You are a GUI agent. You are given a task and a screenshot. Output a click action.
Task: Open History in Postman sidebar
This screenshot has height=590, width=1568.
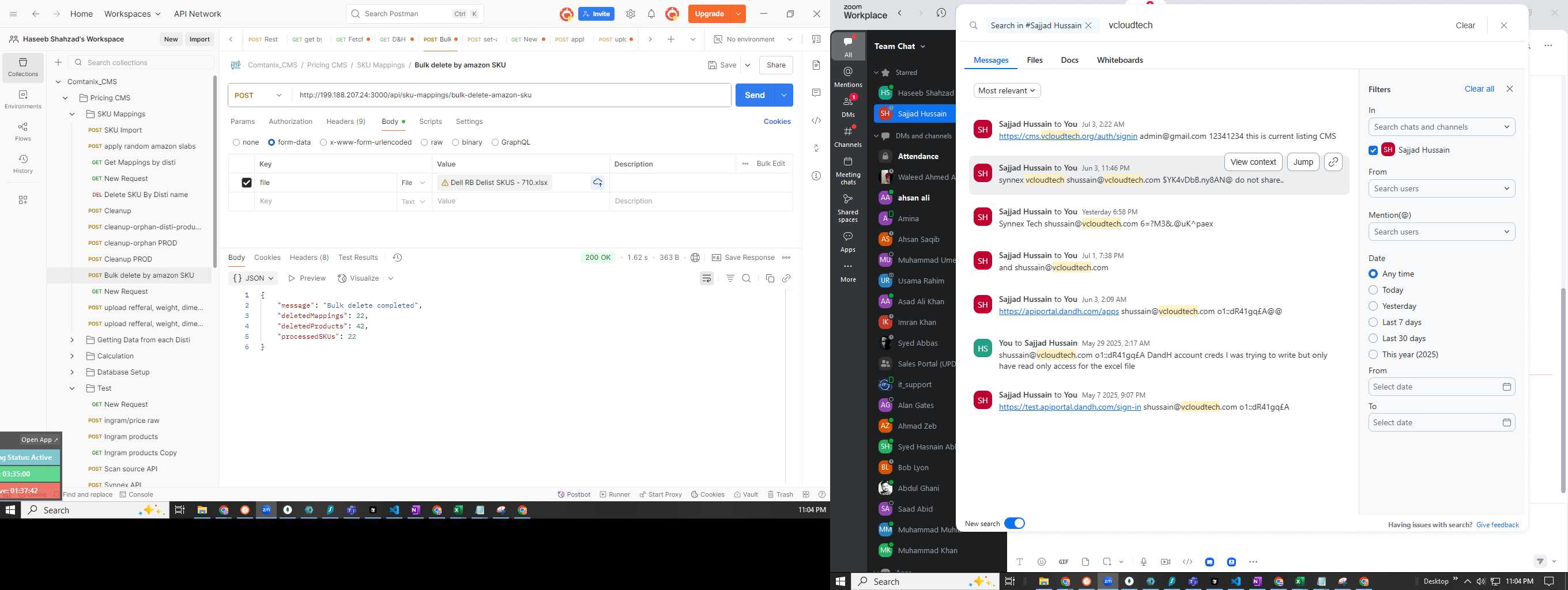pyautogui.click(x=23, y=164)
